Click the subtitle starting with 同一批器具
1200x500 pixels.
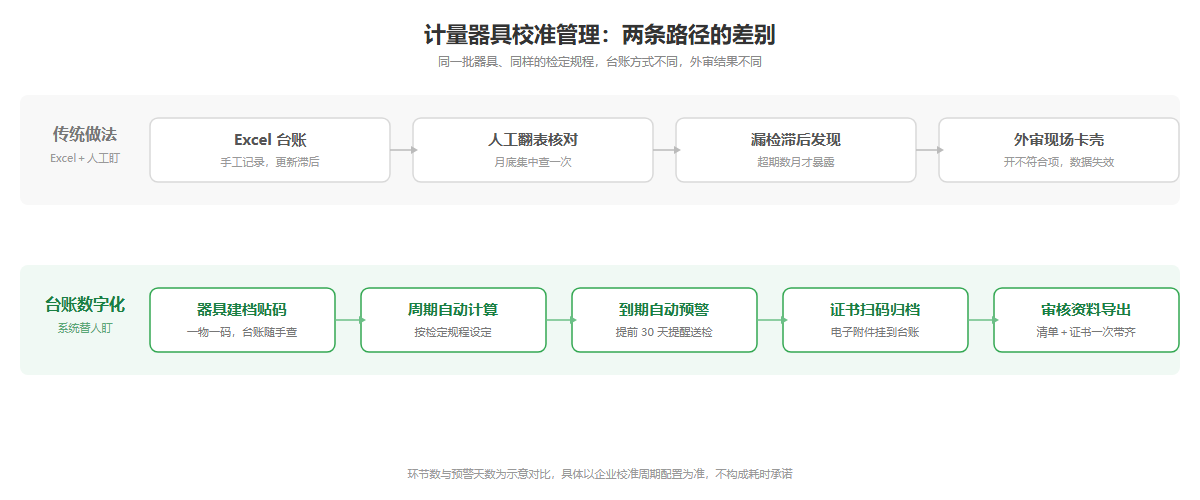pos(600,62)
